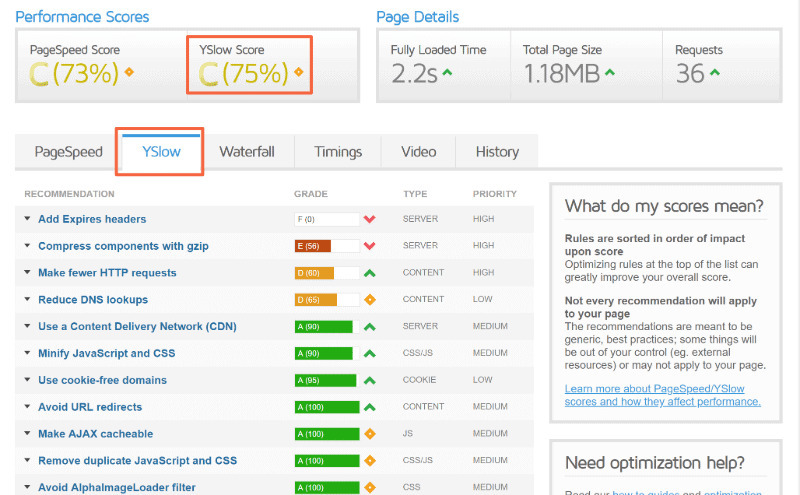Click the Need optimization help heading
Image resolution: width=800 pixels, height=495 pixels.
coord(655,463)
